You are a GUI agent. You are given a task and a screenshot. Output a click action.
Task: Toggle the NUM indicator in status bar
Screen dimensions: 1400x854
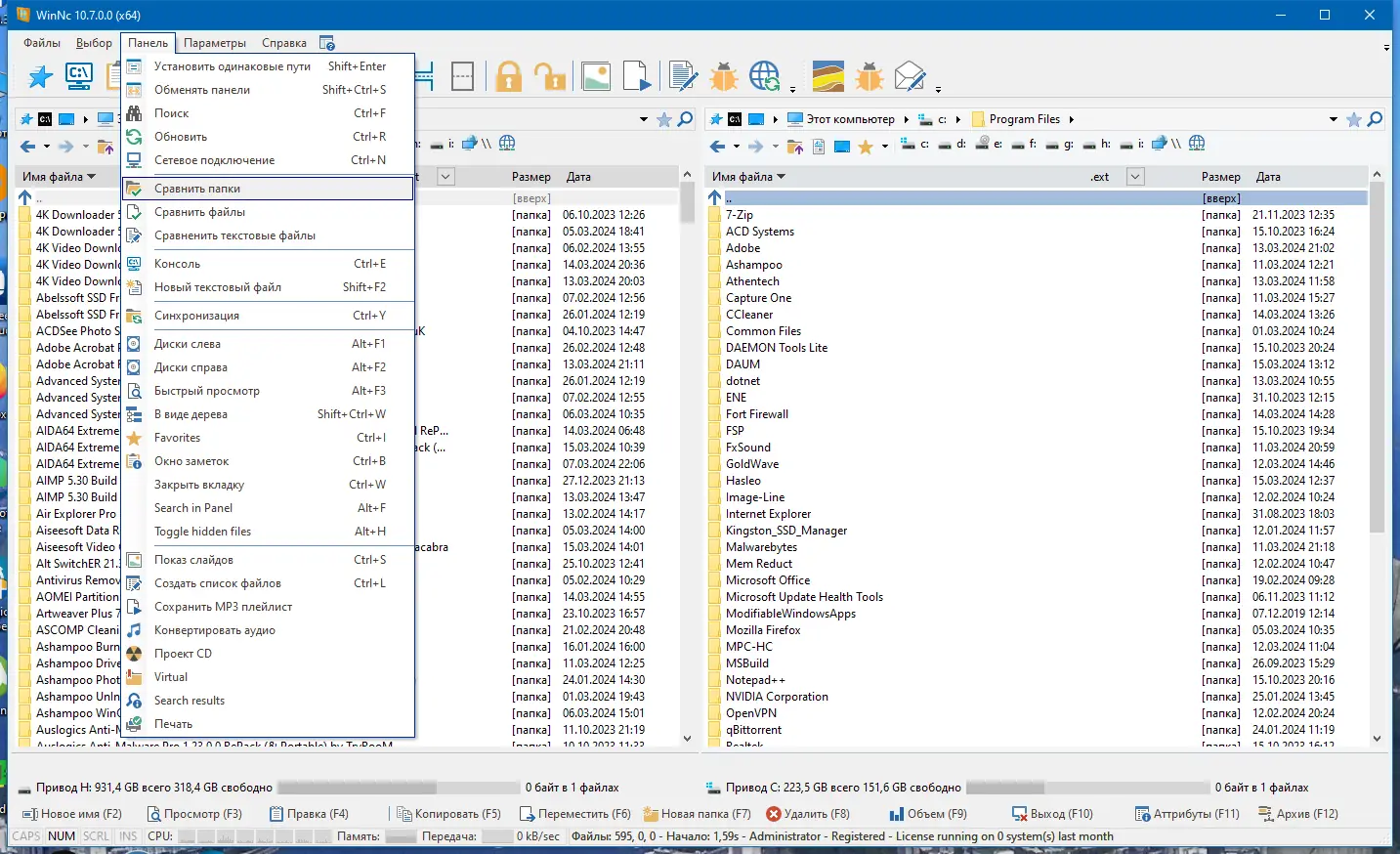62,836
